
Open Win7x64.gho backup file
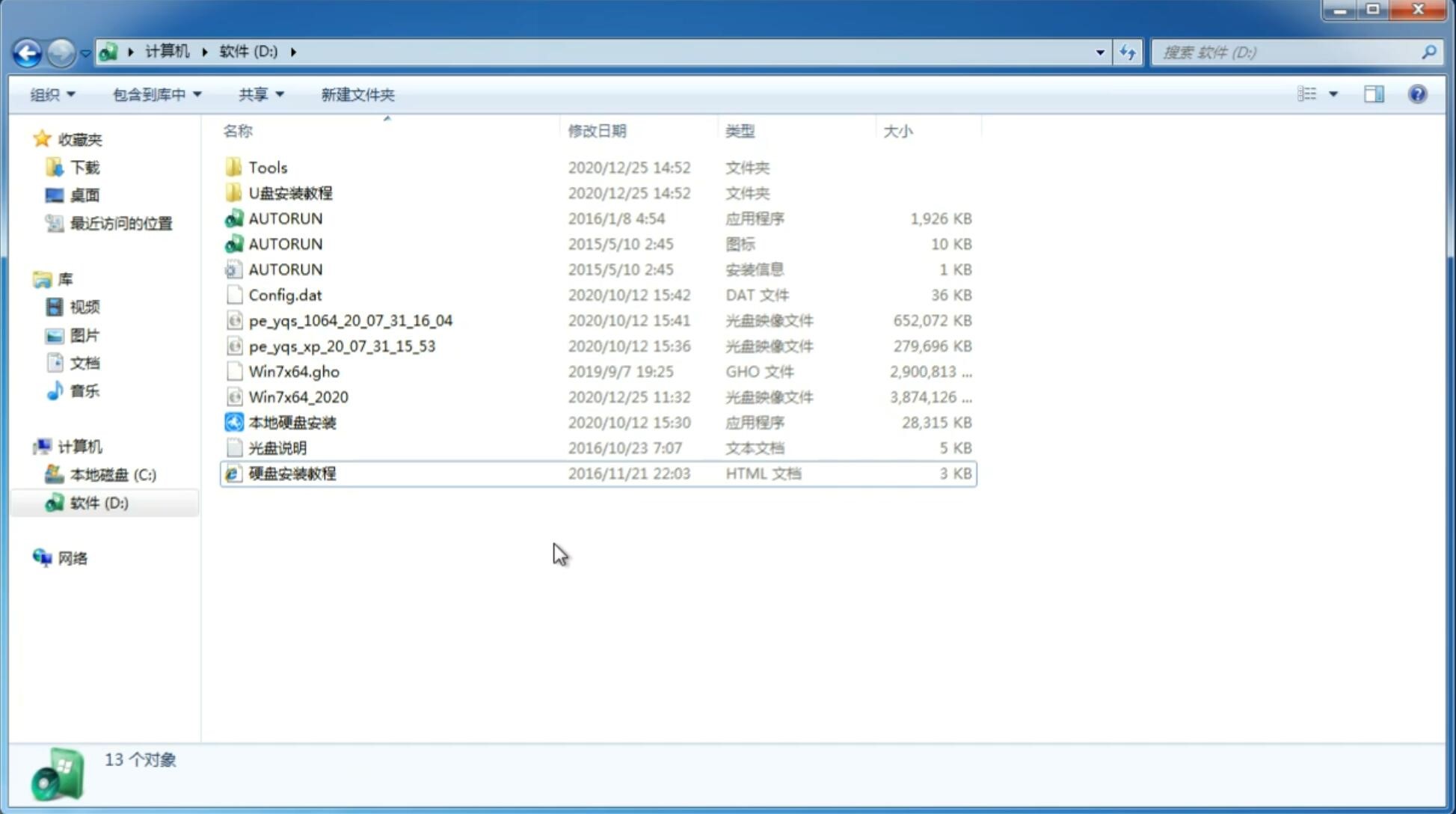point(294,371)
